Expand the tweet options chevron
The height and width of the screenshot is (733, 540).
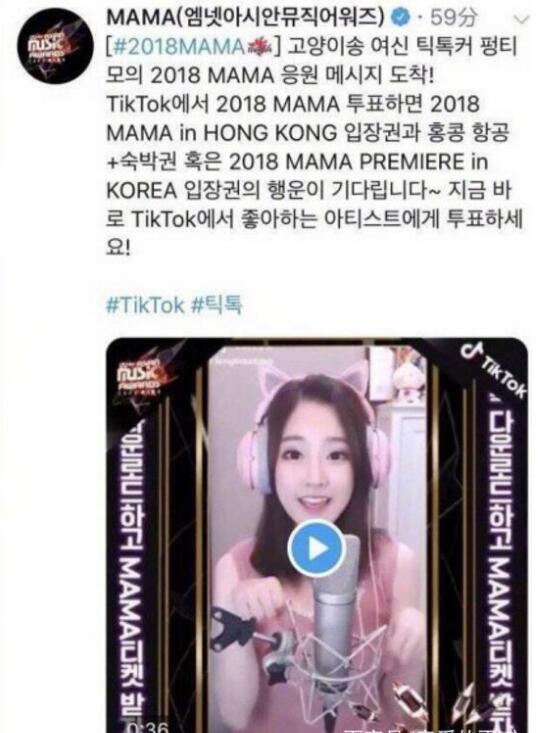tap(521, 20)
